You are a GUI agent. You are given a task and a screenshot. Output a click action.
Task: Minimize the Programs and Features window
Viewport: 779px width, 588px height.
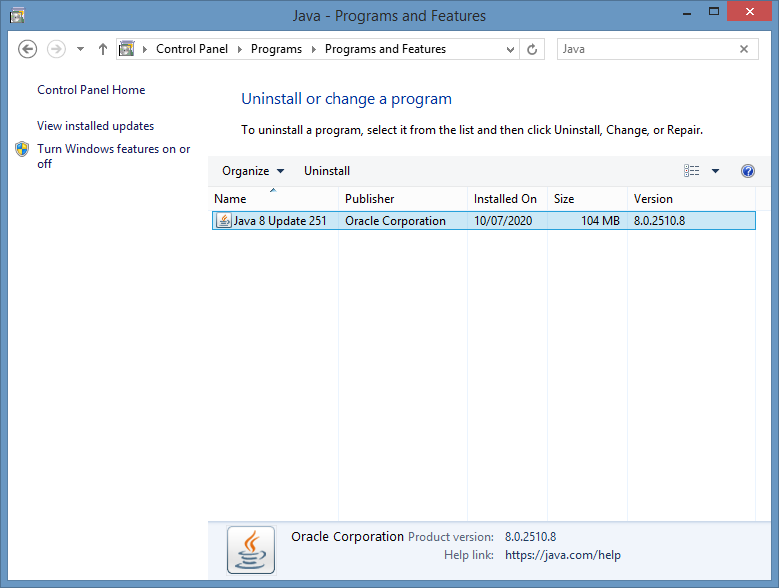point(687,13)
